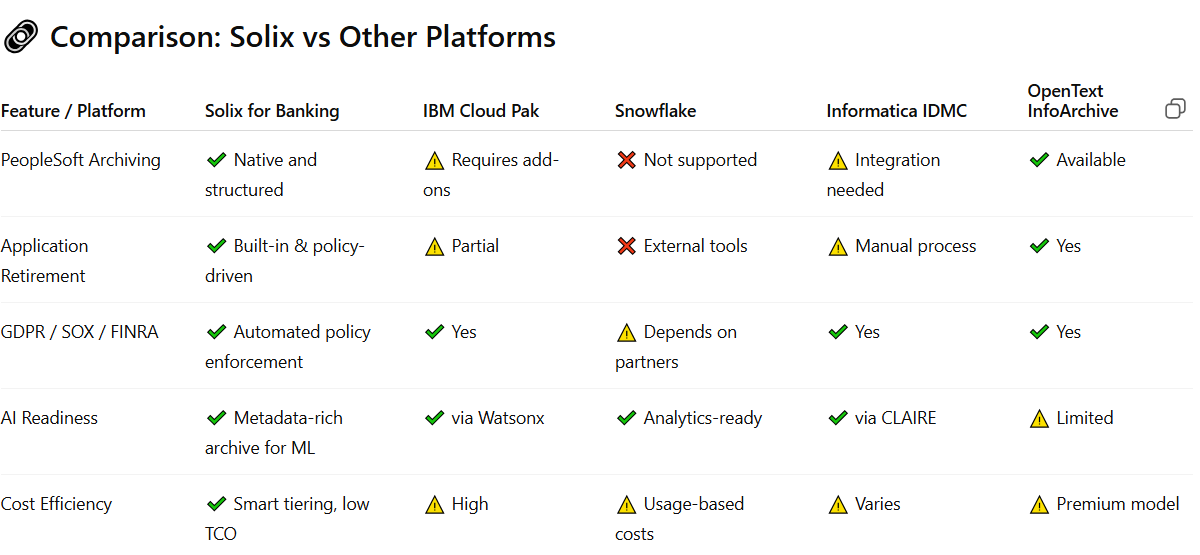This screenshot has height=555, width=1200.
Task: Click red cross next to Not supported
Action: pos(626,160)
